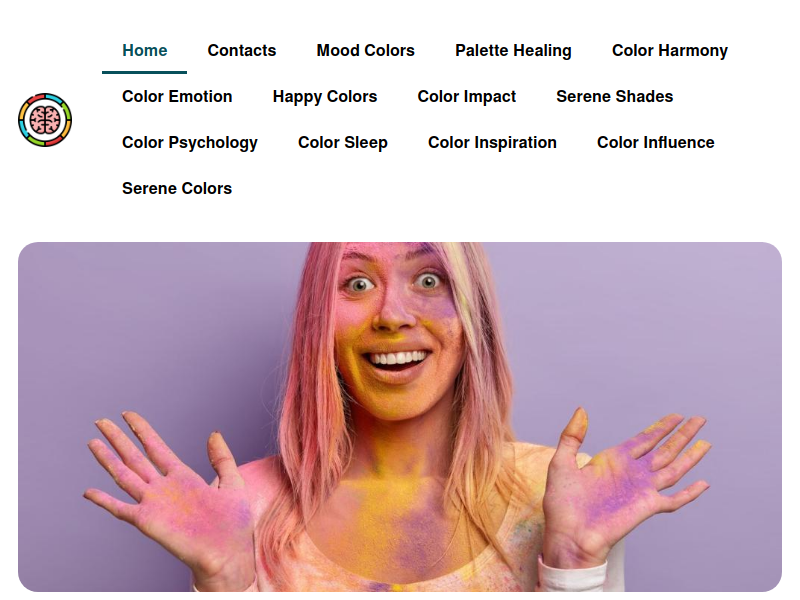Open the Home menu item
The image size is (800, 600).
[x=144, y=51]
